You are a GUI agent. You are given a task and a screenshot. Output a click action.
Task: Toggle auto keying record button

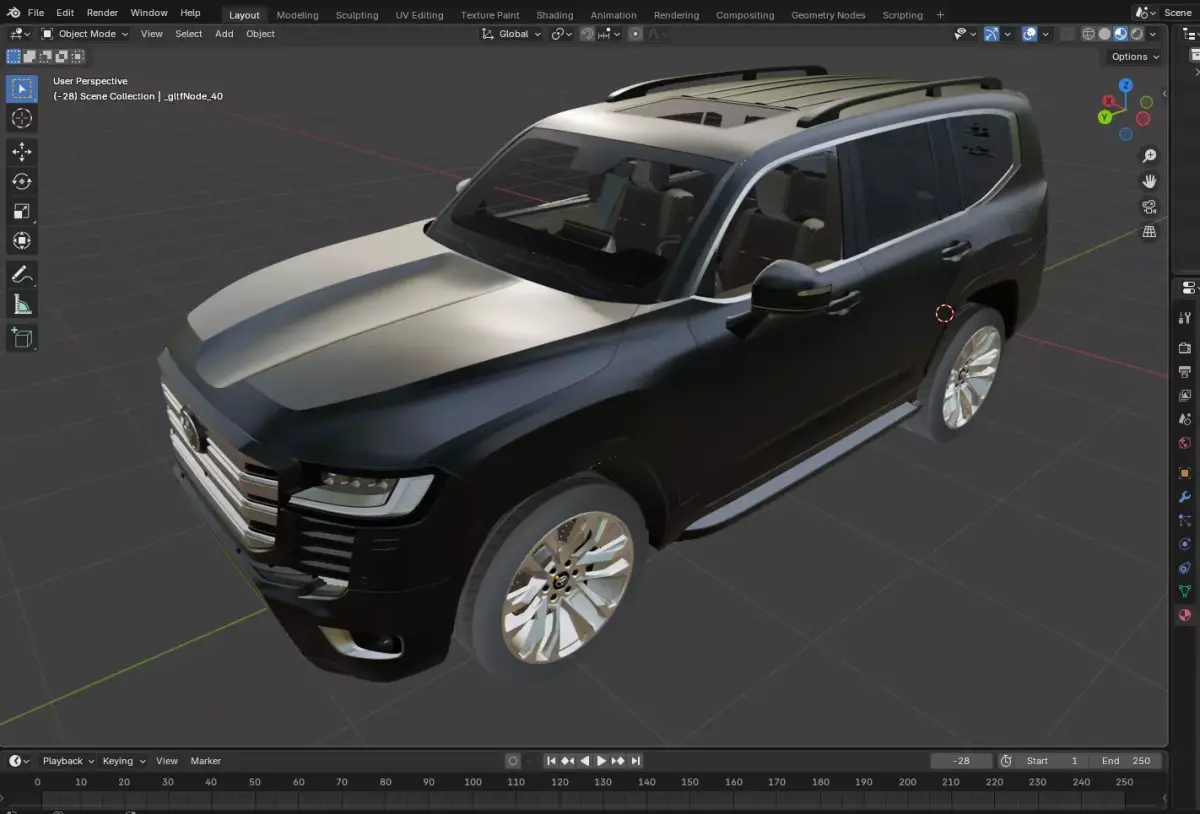513,761
